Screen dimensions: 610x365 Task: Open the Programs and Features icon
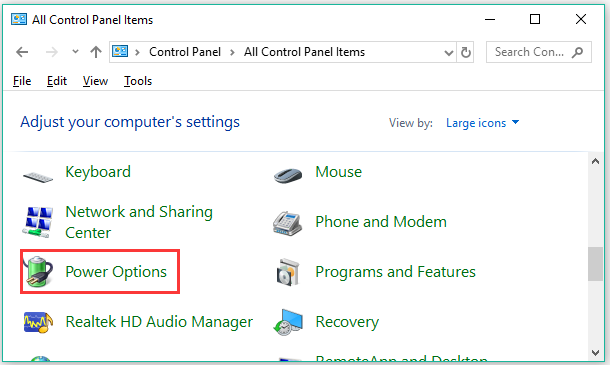click(288, 272)
